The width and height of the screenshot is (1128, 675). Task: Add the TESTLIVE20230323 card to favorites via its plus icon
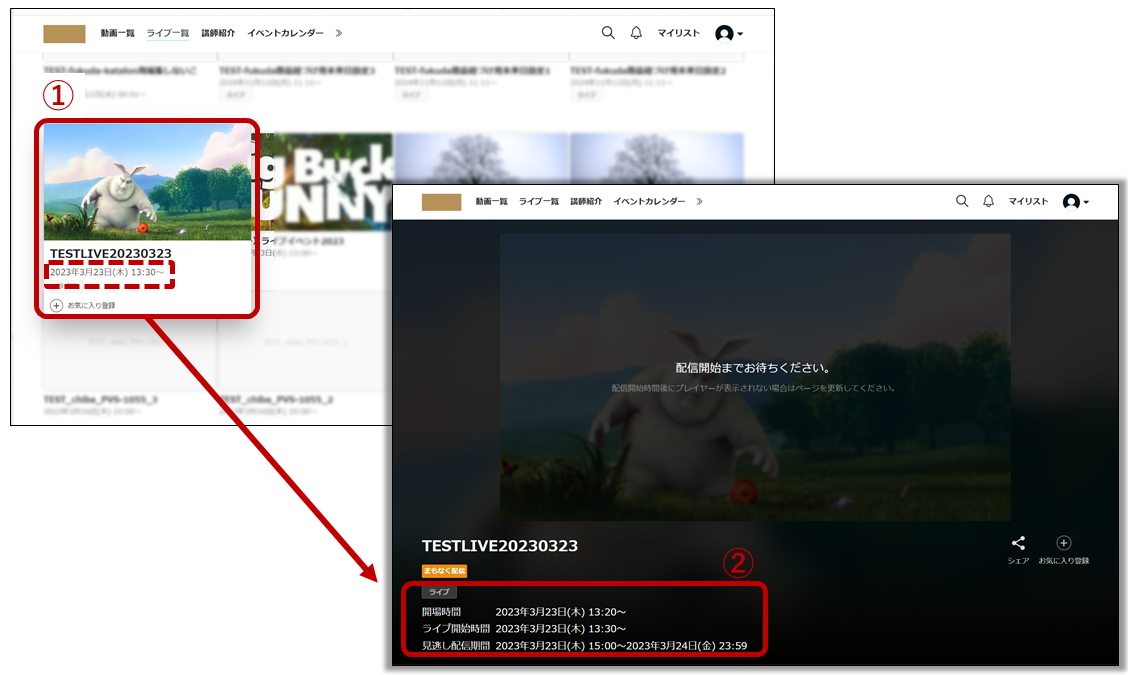click(56, 305)
